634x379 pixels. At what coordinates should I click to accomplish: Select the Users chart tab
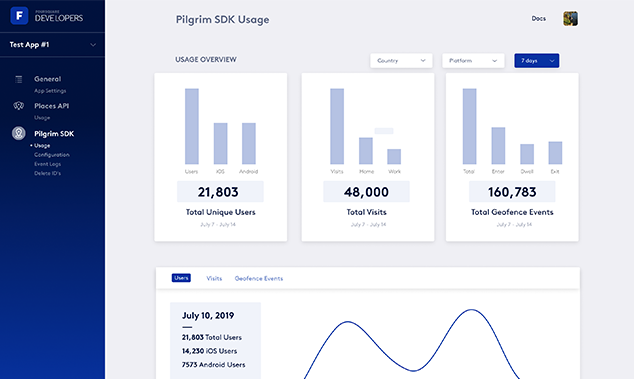(x=181, y=278)
